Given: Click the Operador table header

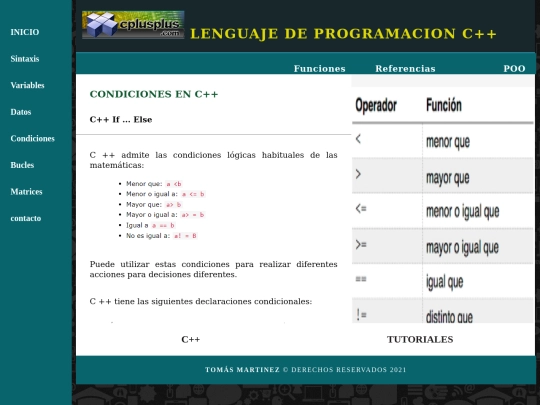Looking at the screenshot, I should click(x=376, y=105).
